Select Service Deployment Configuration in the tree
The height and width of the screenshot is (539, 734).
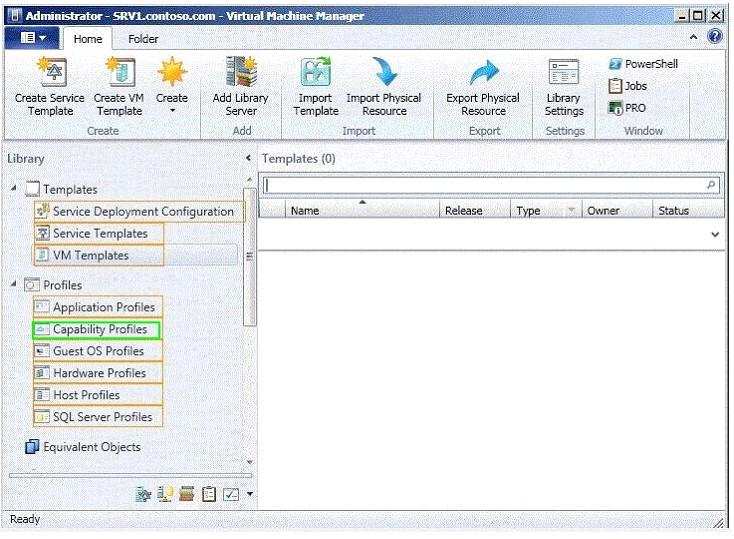click(x=139, y=211)
